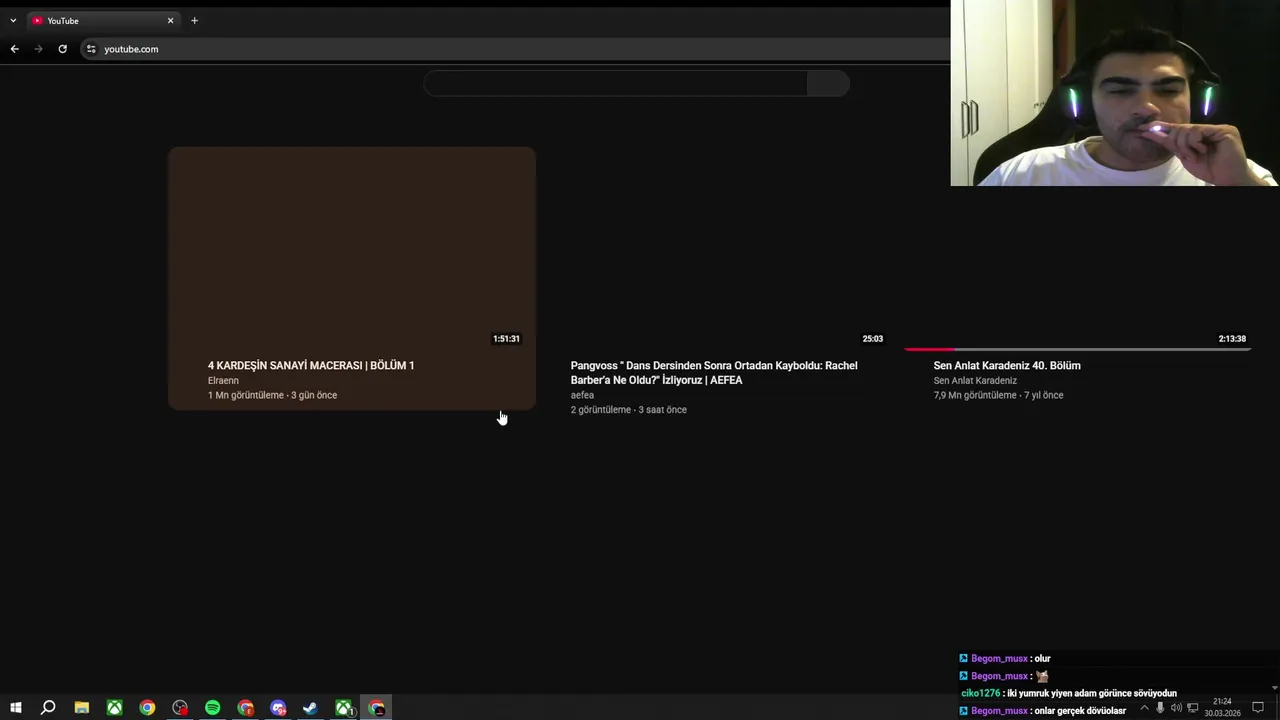Open the Steam taskbar icon
The height and width of the screenshot is (720, 1280).
tap(311, 708)
